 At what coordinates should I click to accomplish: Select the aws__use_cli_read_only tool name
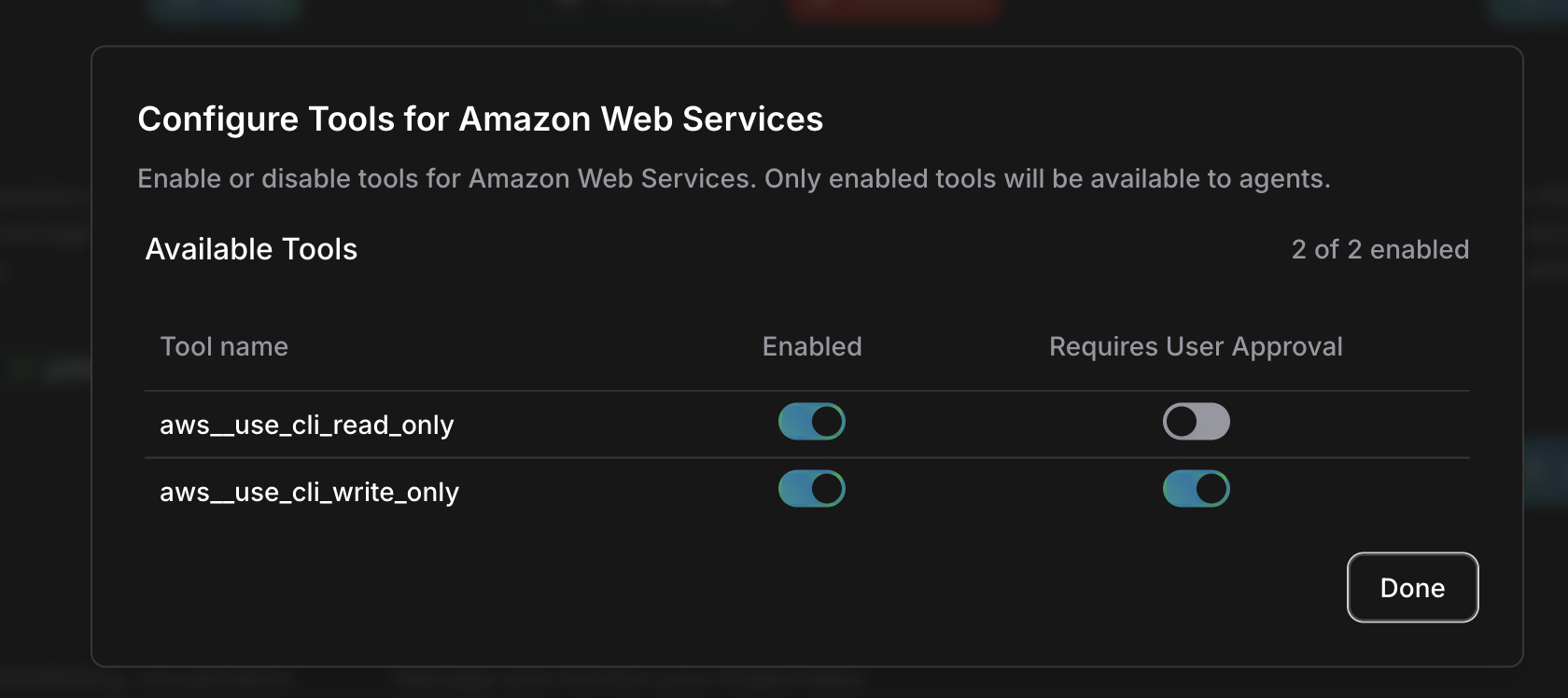pos(306,425)
